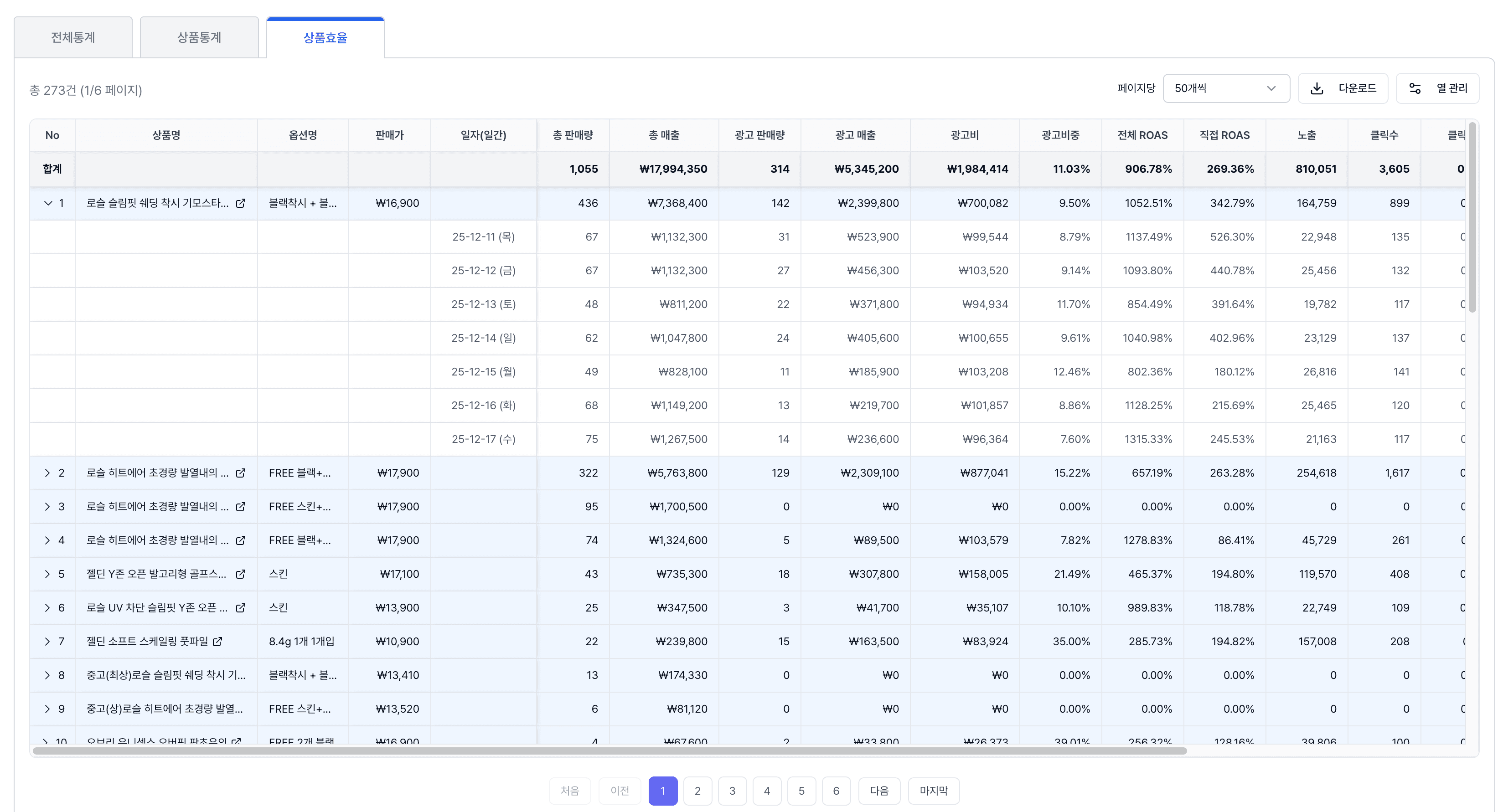Screen dimensions: 1498x812
Task: Open external link for 젤딘 소프트 스케일링 풋파일
Action: (217, 642)
